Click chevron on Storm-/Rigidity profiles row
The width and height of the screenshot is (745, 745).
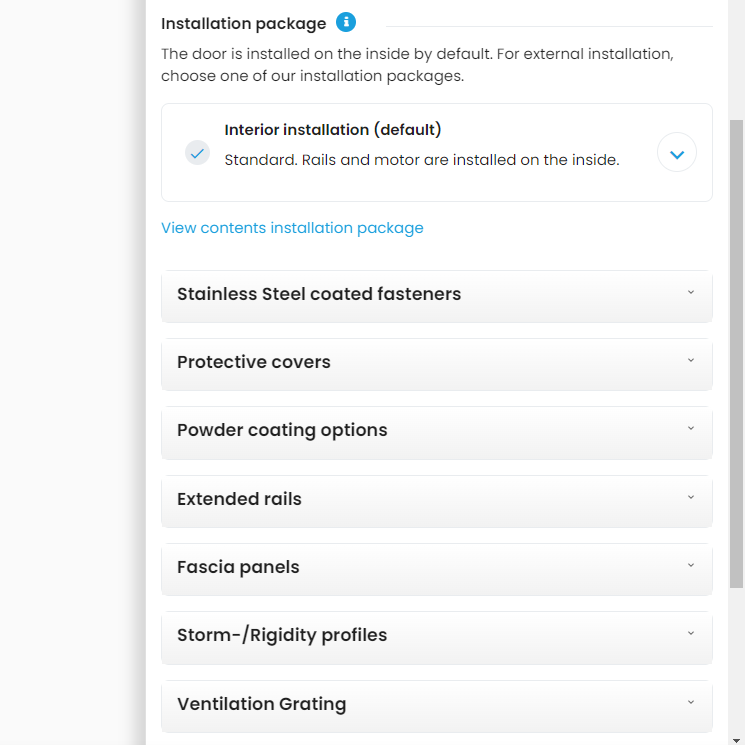pyautogui.click(x=691, y=633)
